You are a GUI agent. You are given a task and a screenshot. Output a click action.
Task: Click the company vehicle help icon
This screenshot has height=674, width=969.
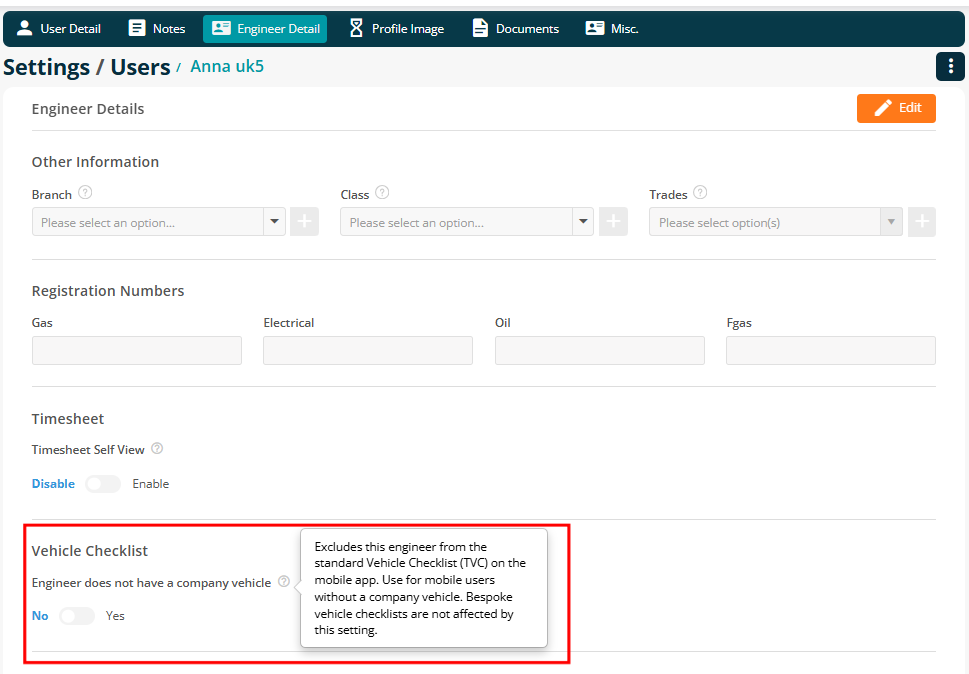pyautogui.click(x=284, y=581)
